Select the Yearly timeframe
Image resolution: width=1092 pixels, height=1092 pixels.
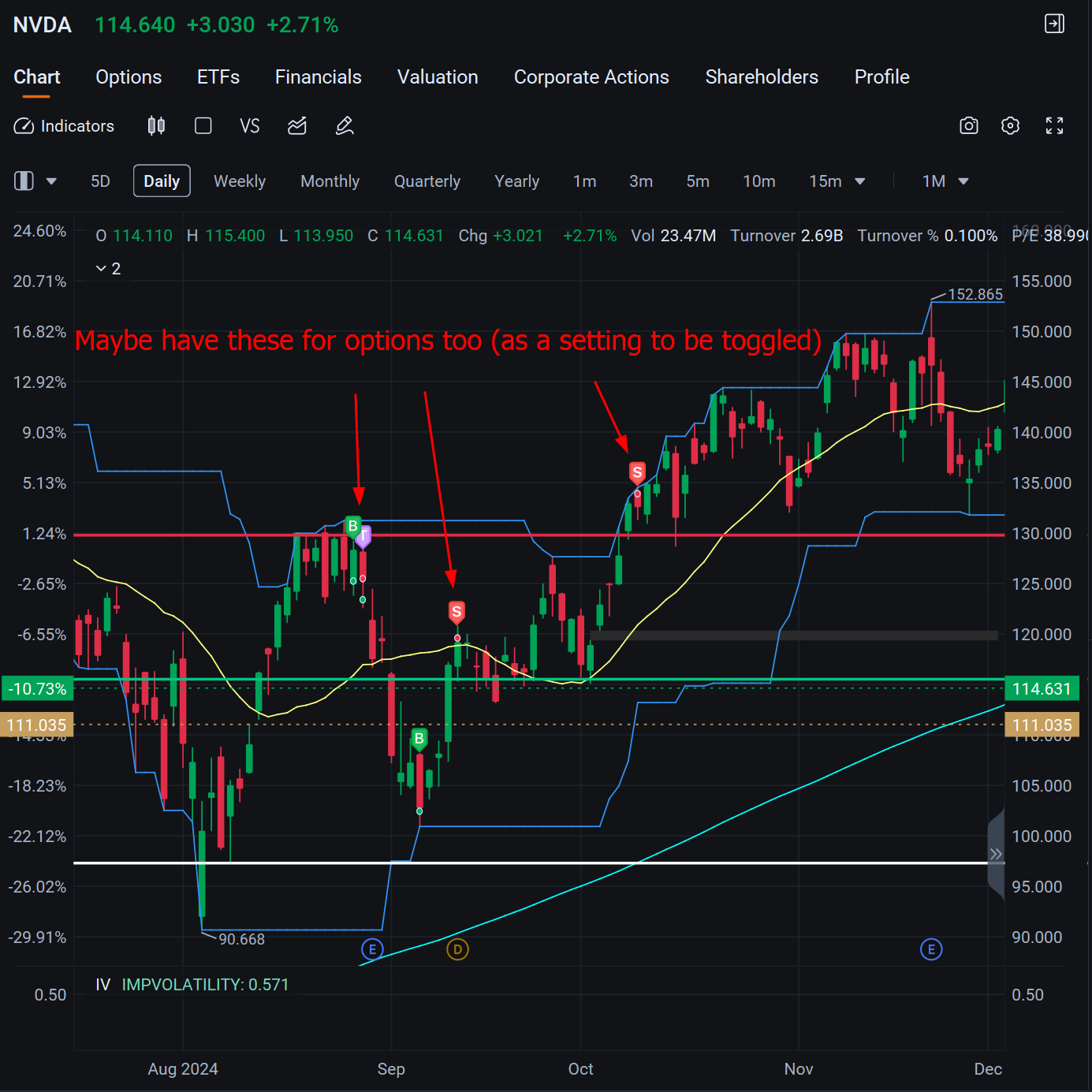point(516,181)
